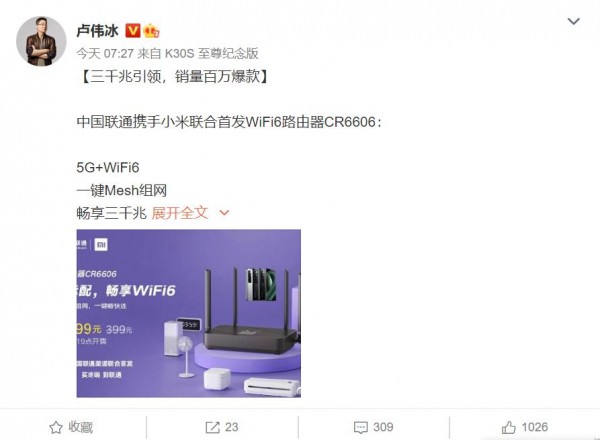Open the post options chevron menu
This screenshot has width=600, height=440.
573,21
